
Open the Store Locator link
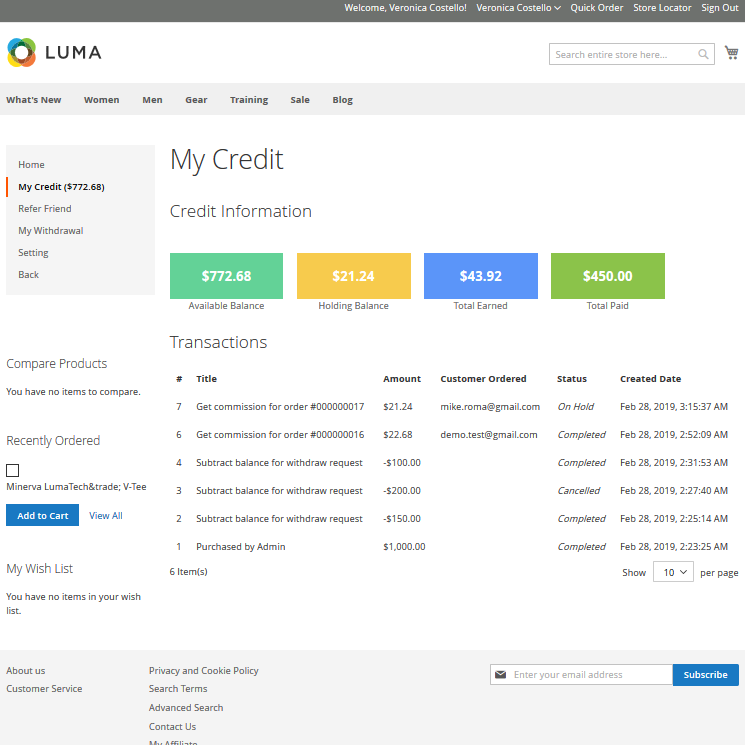662,8
